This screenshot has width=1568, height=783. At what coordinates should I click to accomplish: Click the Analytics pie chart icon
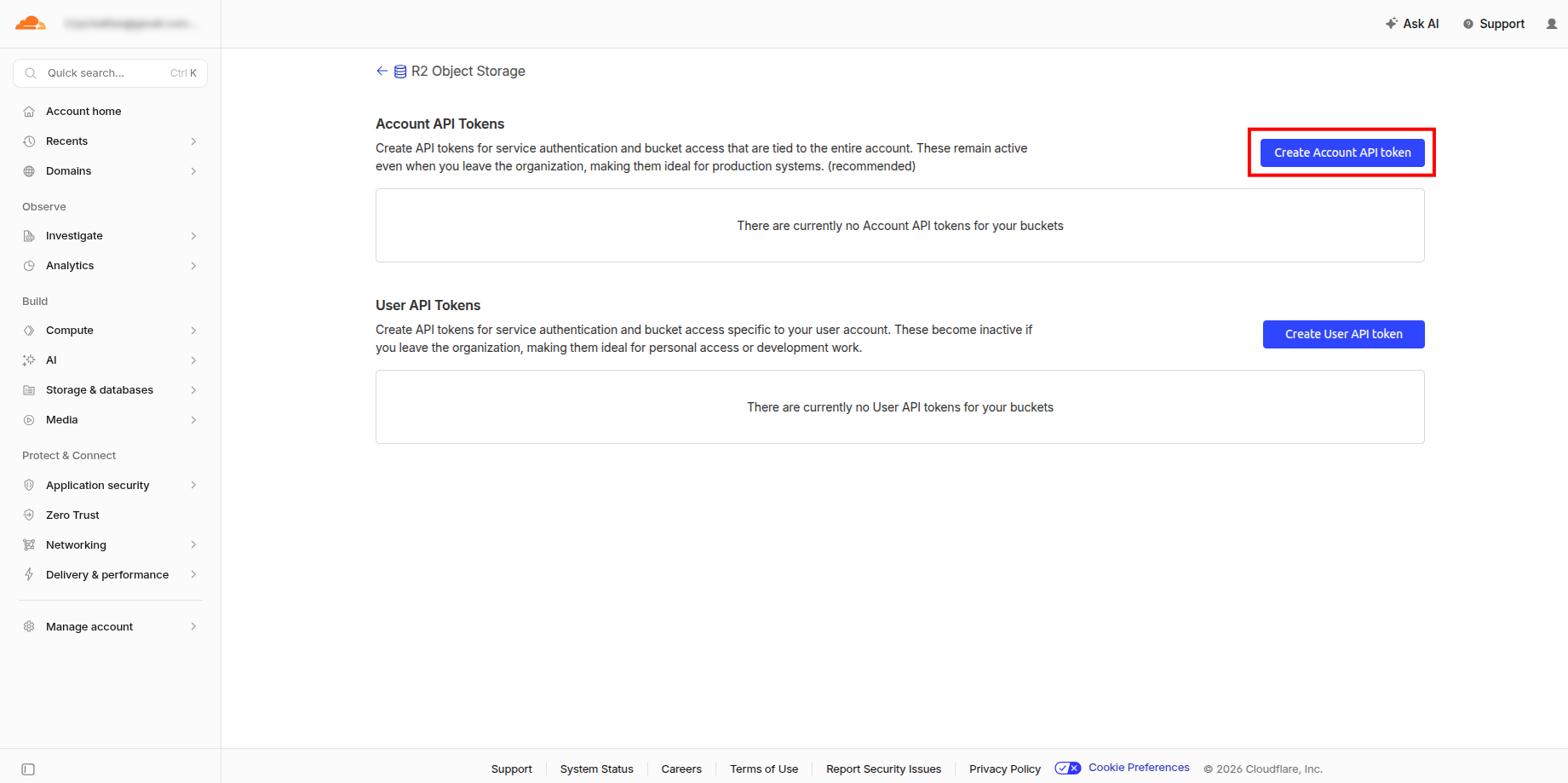tap(29, 266)
